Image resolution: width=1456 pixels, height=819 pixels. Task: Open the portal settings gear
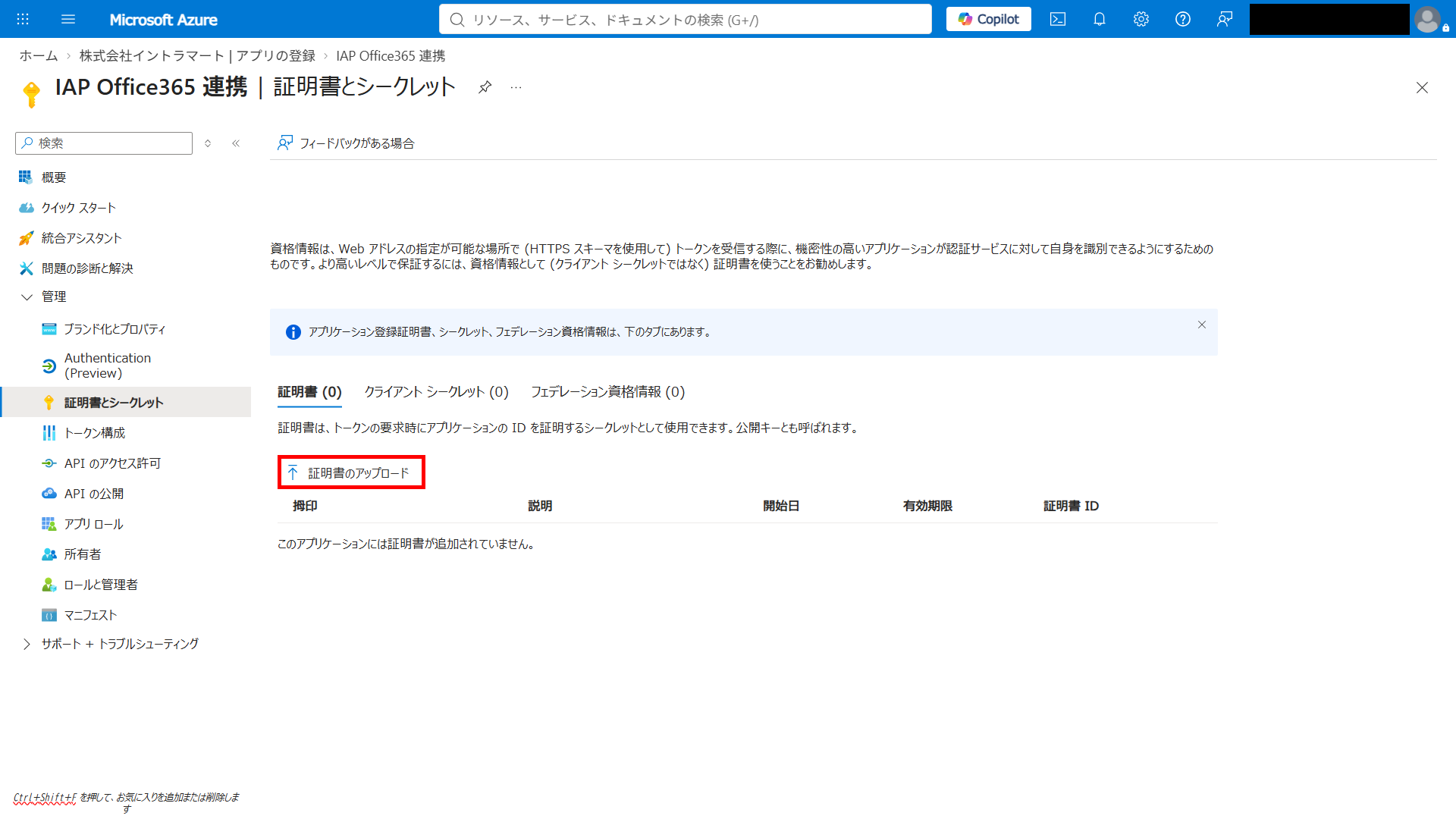[1141, 19]
